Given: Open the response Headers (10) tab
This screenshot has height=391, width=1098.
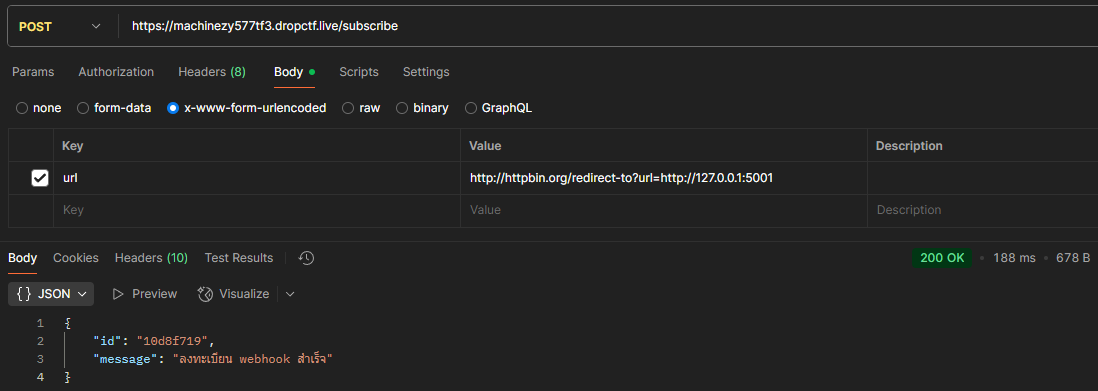Looking at the screenshot, I should (151, 258).
